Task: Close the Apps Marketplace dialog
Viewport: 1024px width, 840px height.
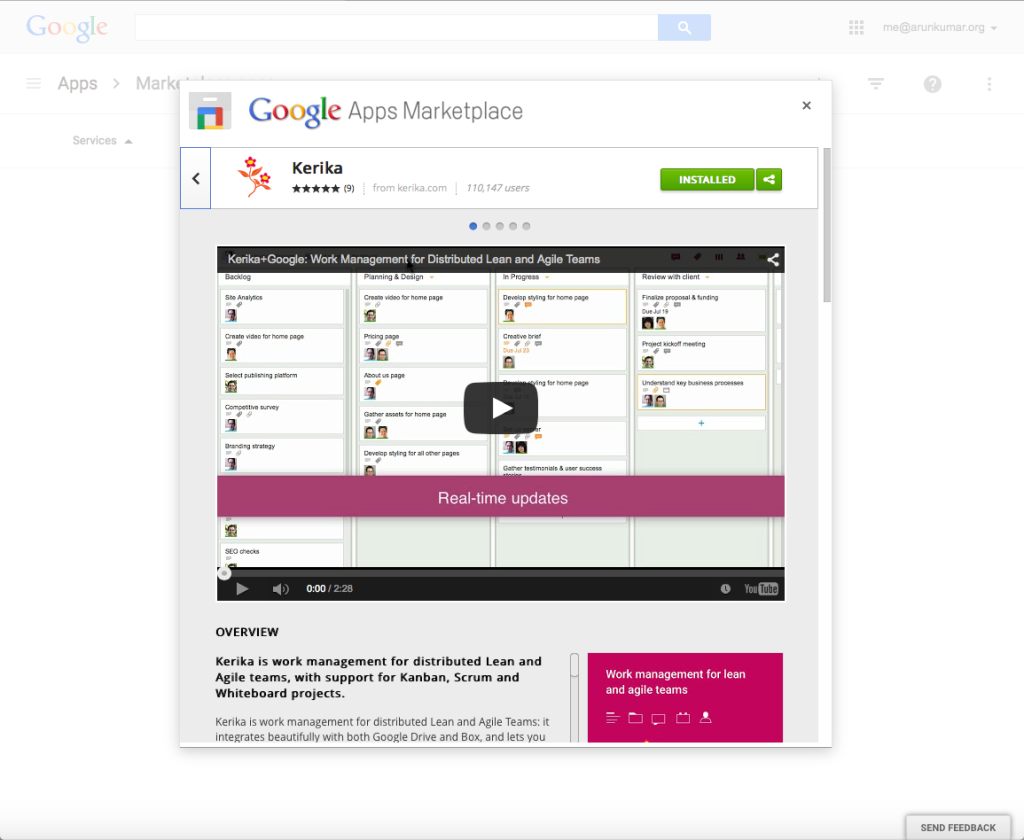Action: pyautogui.click(x=807, y=105)
